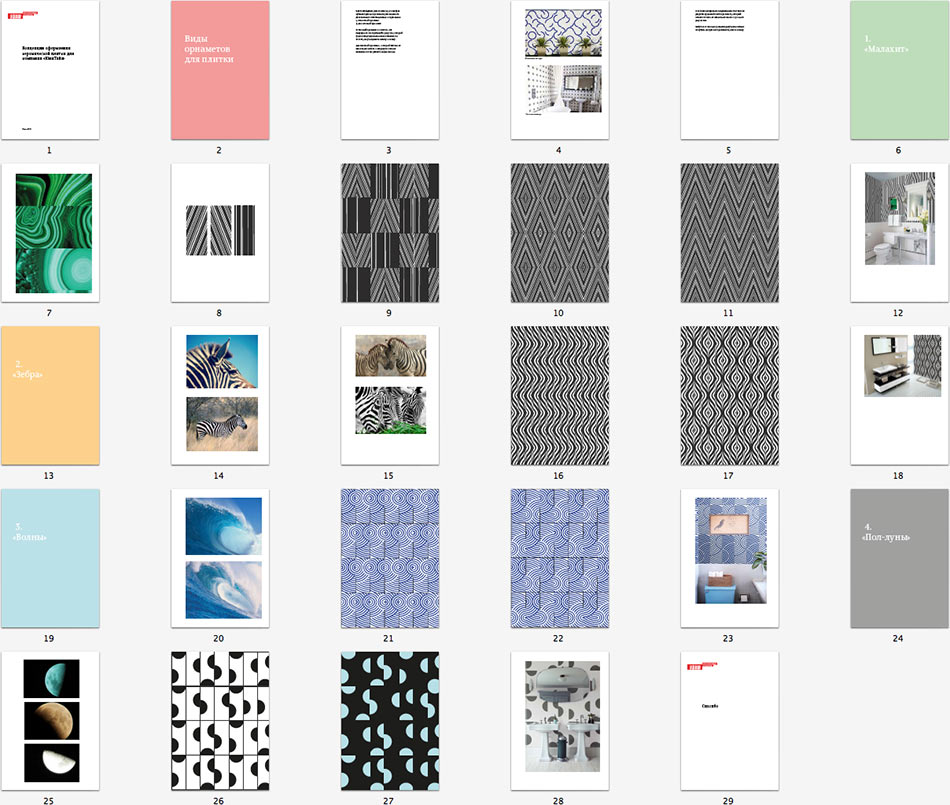The height and width of the screenshot is (805, 950).
Task: Select page 21 blue circular wave pattern
Action: 389,558
